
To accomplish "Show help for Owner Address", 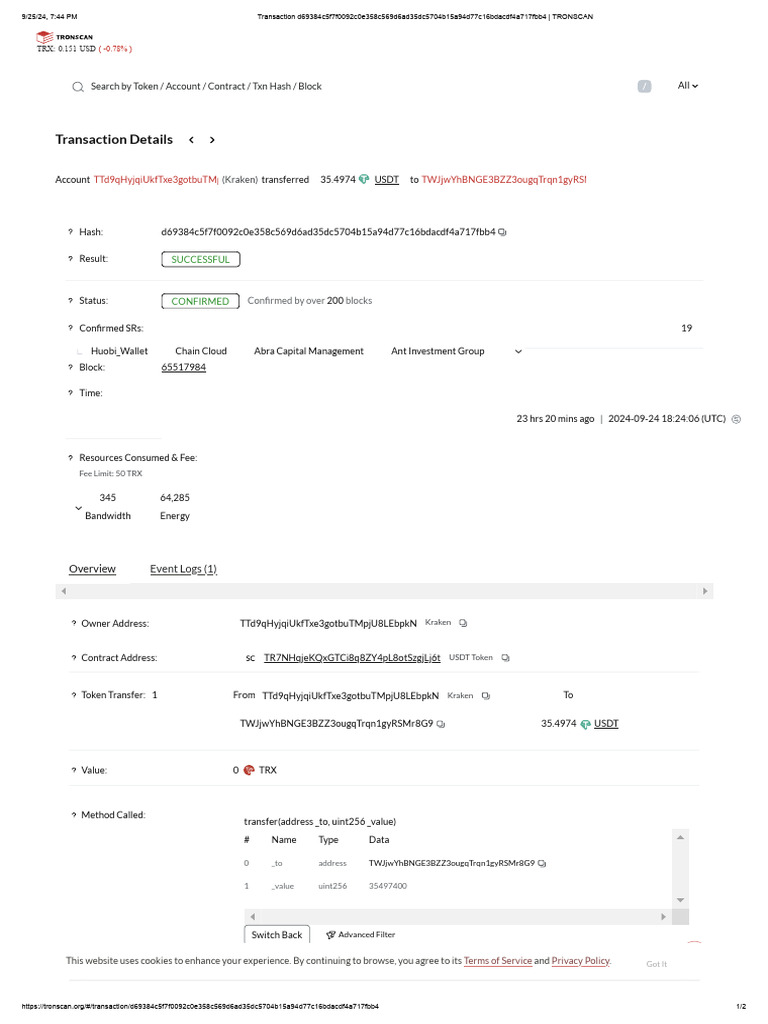I will [x=74, y=623].
